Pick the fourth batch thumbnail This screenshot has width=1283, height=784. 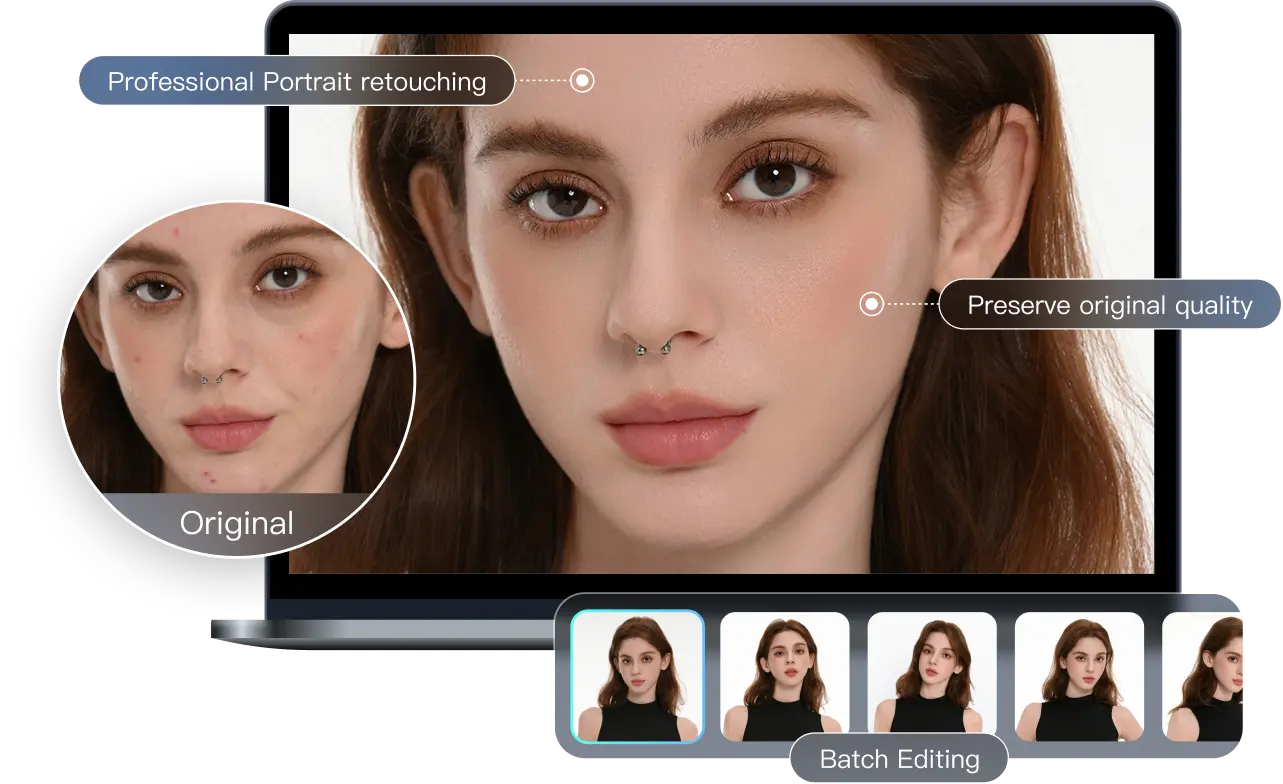(x=1079, y=676)
